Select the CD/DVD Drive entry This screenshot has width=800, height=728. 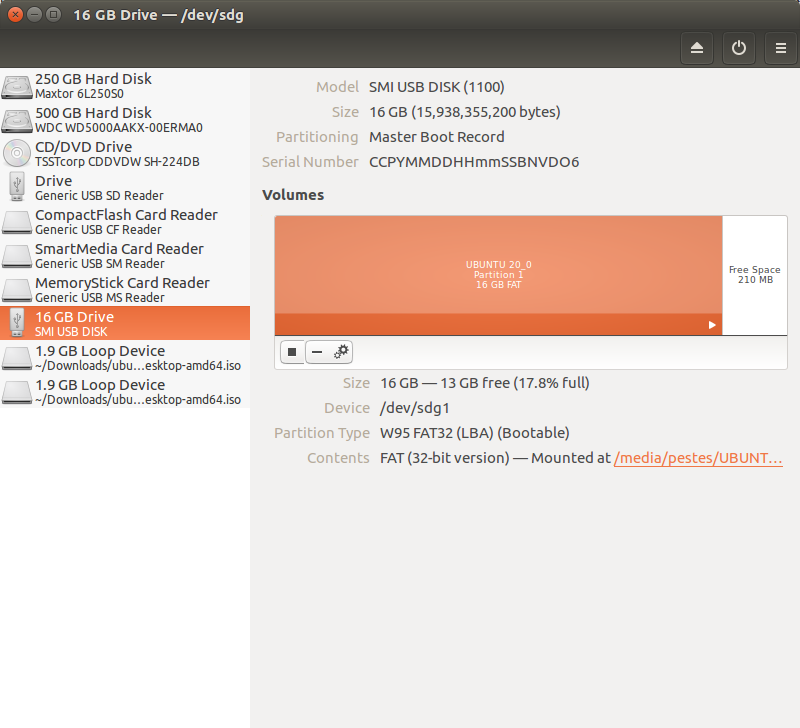[x=125, y=154]
